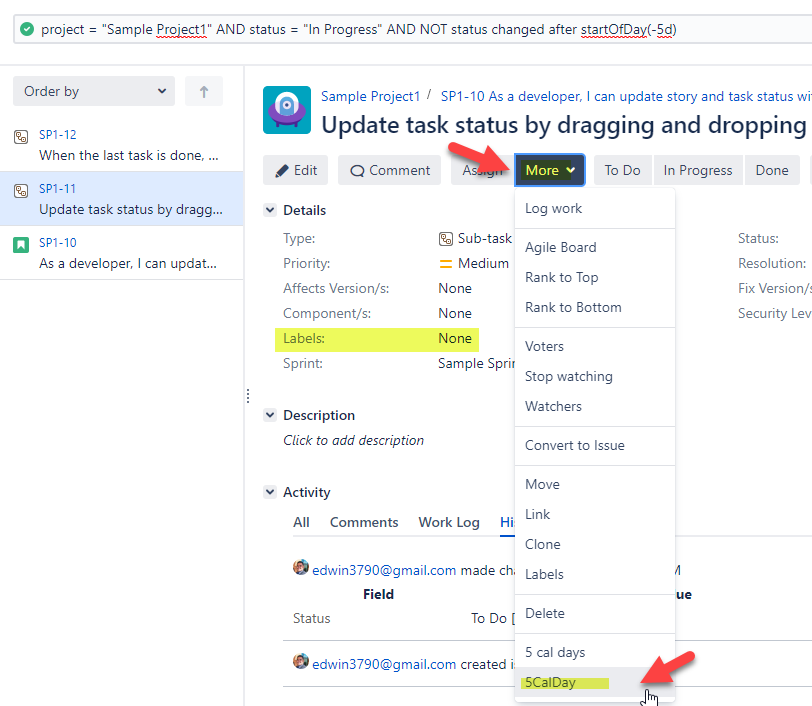Transition issue to Done
Viewport: 812px width, 706px height.
click(x=772, y=170)
